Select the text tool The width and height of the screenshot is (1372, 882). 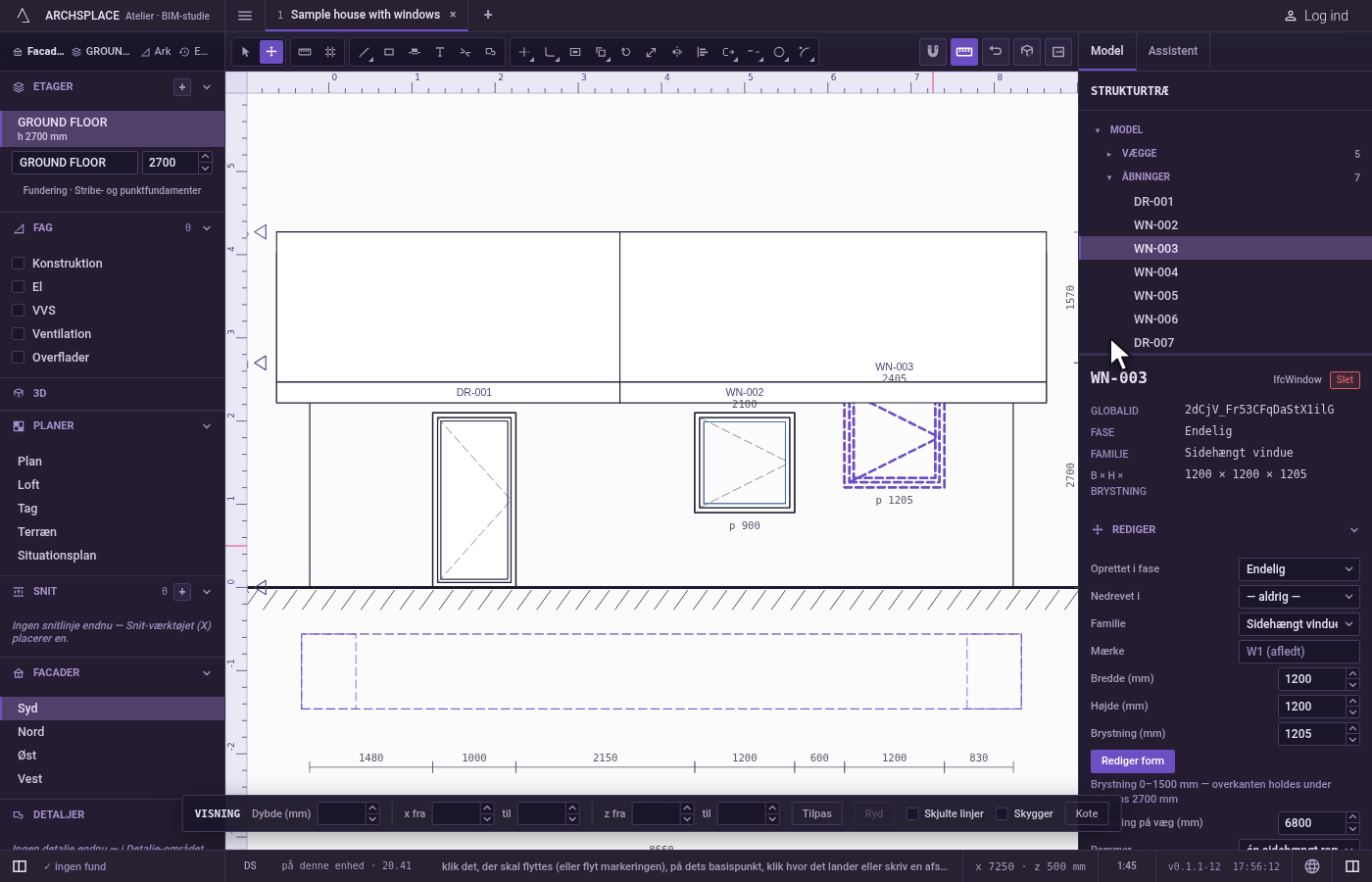point(440,52)
